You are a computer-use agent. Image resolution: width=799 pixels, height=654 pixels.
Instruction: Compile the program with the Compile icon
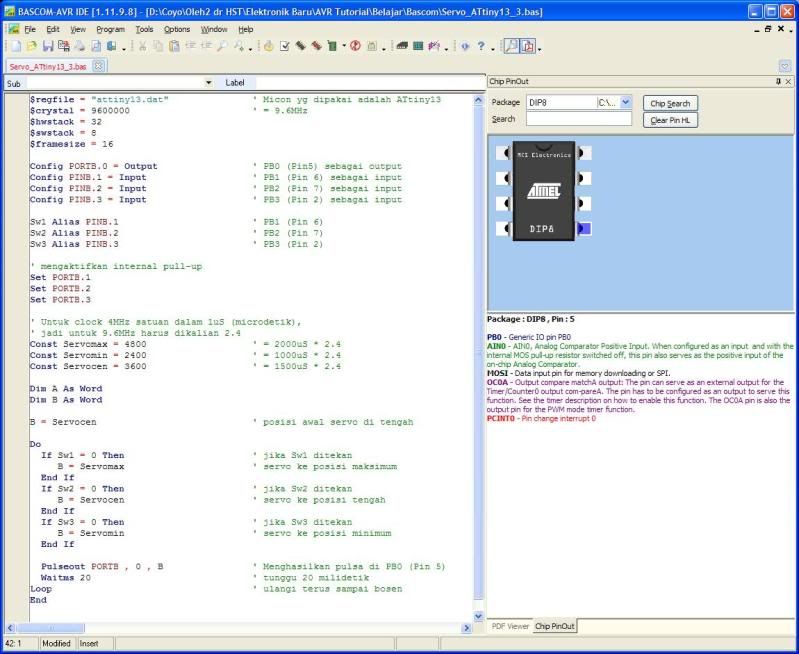269,46
